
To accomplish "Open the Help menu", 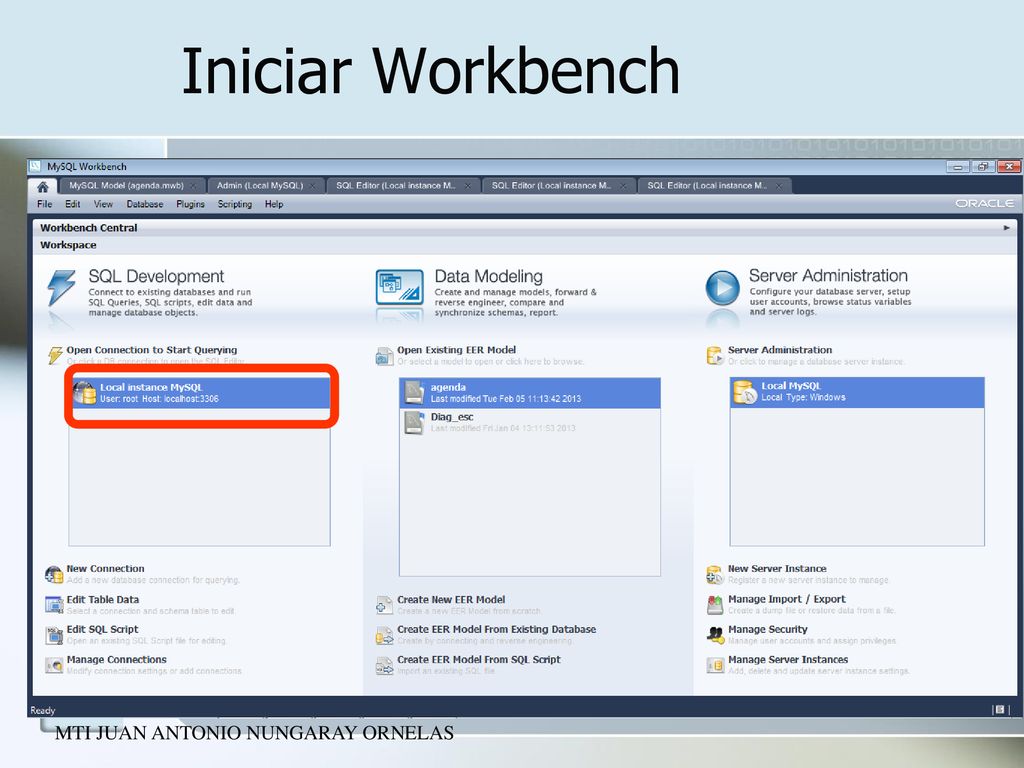I will click(x=274, y=204).
